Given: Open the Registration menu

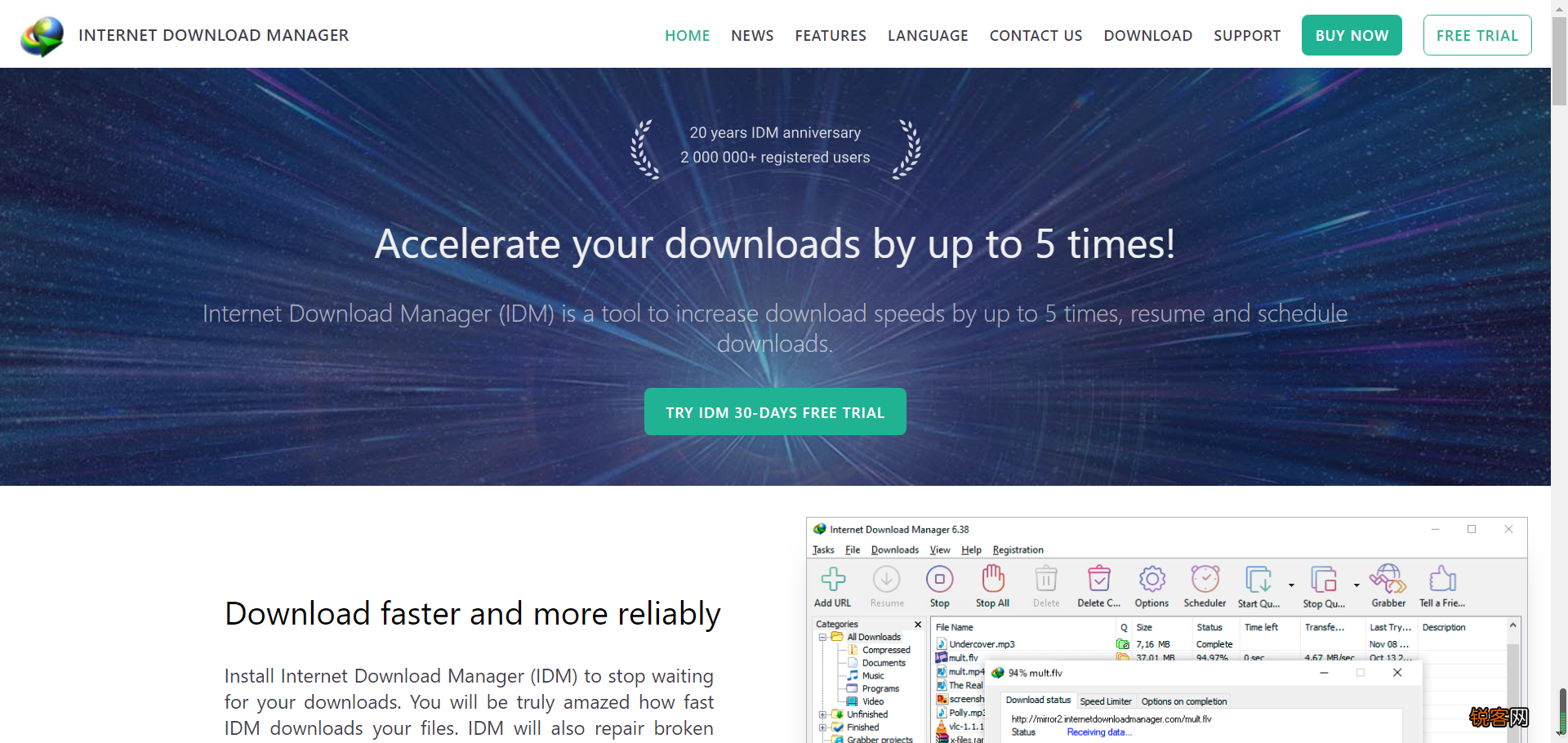Looking at the screenshot, I should 1018,550.
